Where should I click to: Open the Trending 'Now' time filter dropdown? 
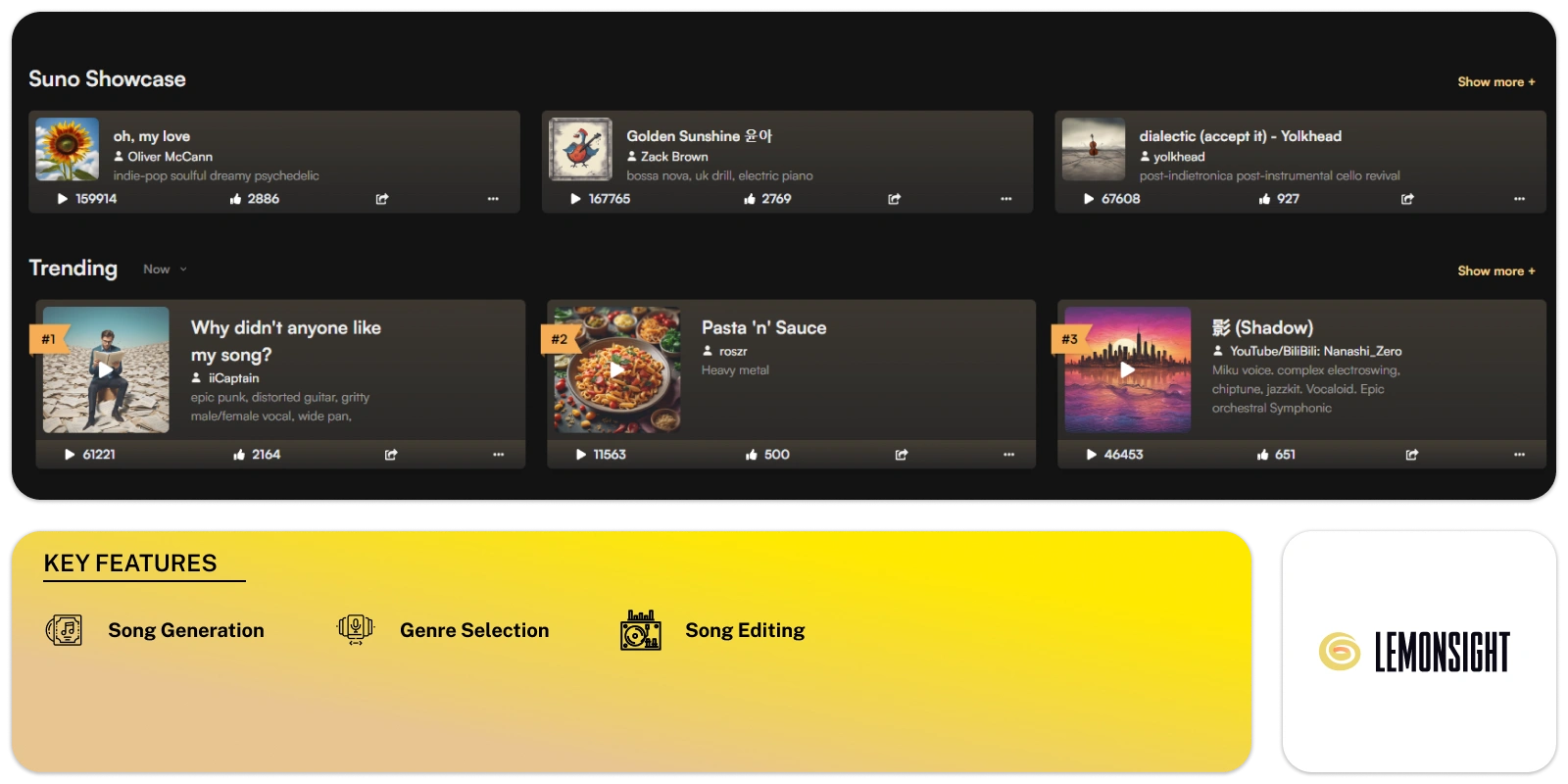(x=165, y=269)
